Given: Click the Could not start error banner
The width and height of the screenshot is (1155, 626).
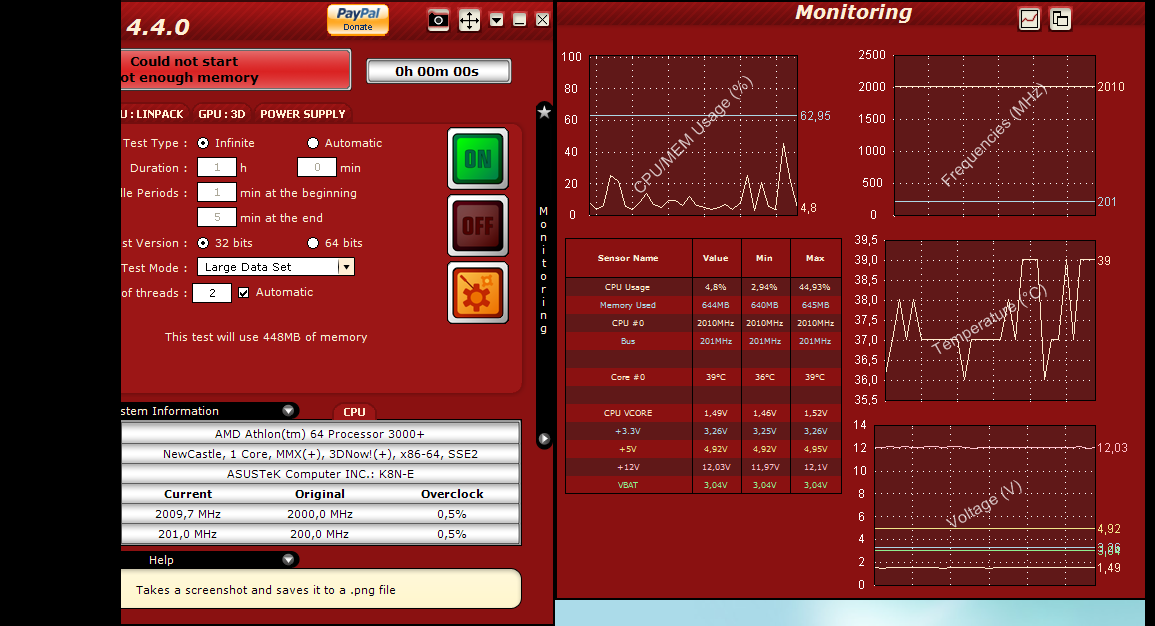Looking at the screenshot, I should 236,69.
